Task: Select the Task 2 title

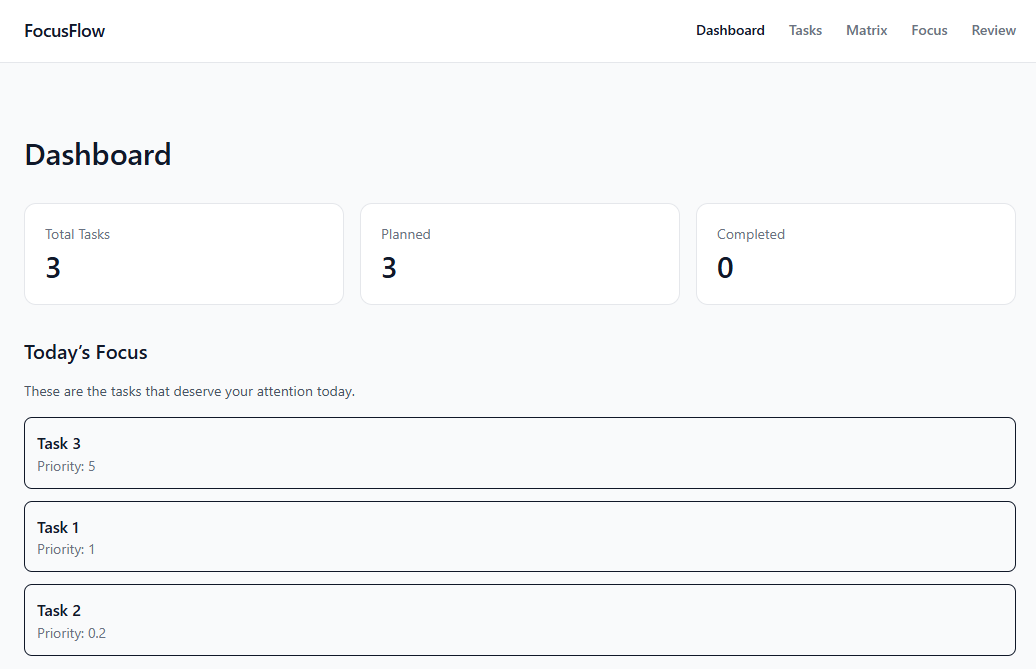Action: tap(59, 611)
